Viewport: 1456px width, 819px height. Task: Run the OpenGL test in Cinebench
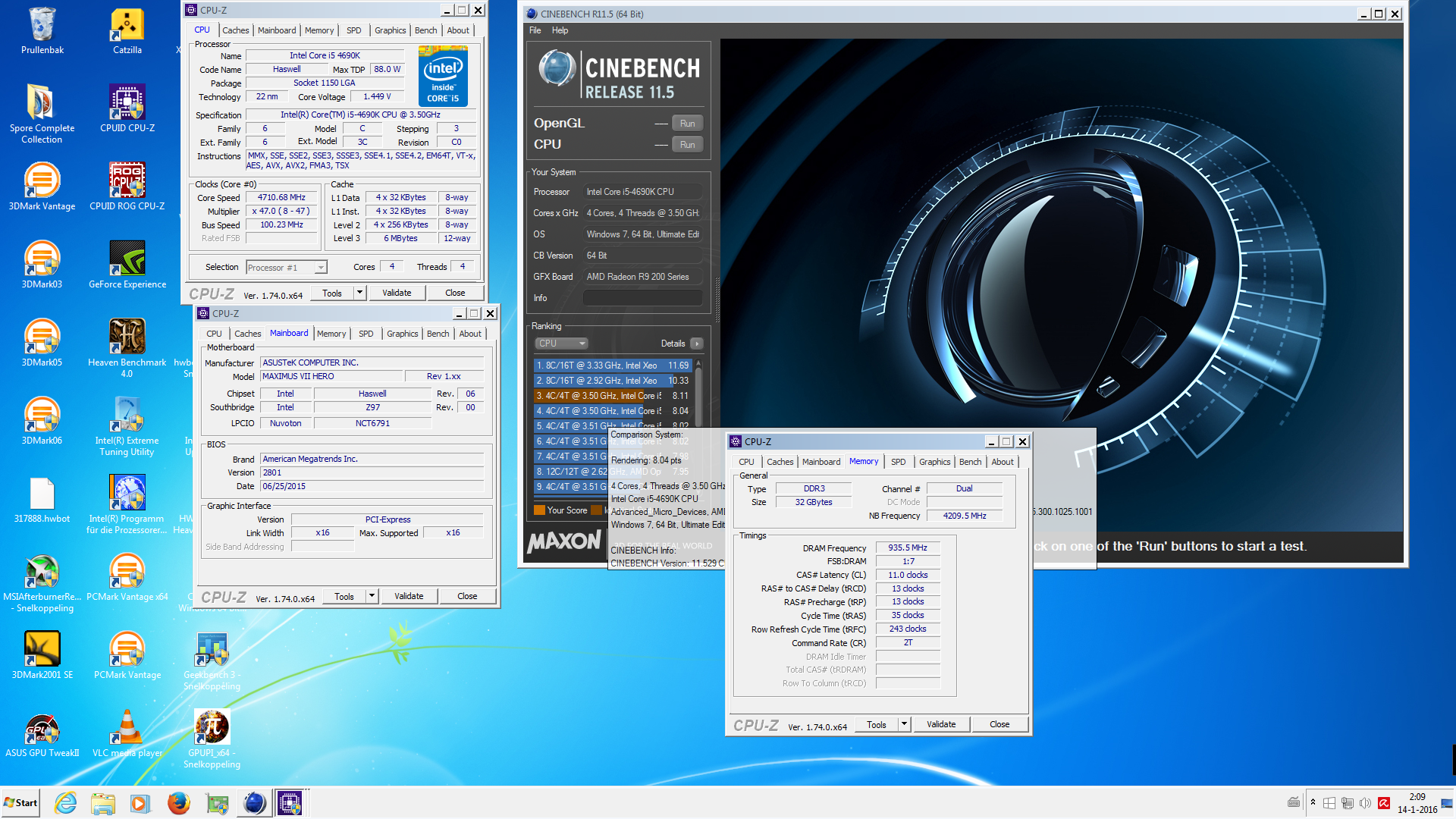(687, 124)
